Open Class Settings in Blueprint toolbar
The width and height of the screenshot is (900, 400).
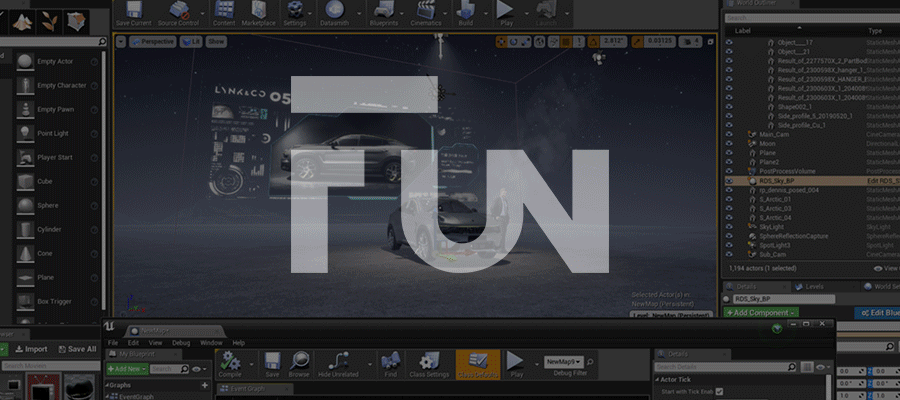[428, 362]
